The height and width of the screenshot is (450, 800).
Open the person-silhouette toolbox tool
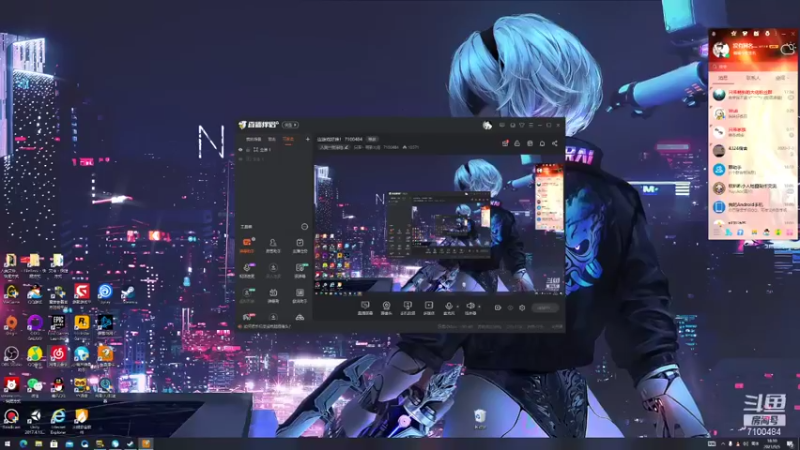pos(273,245)
